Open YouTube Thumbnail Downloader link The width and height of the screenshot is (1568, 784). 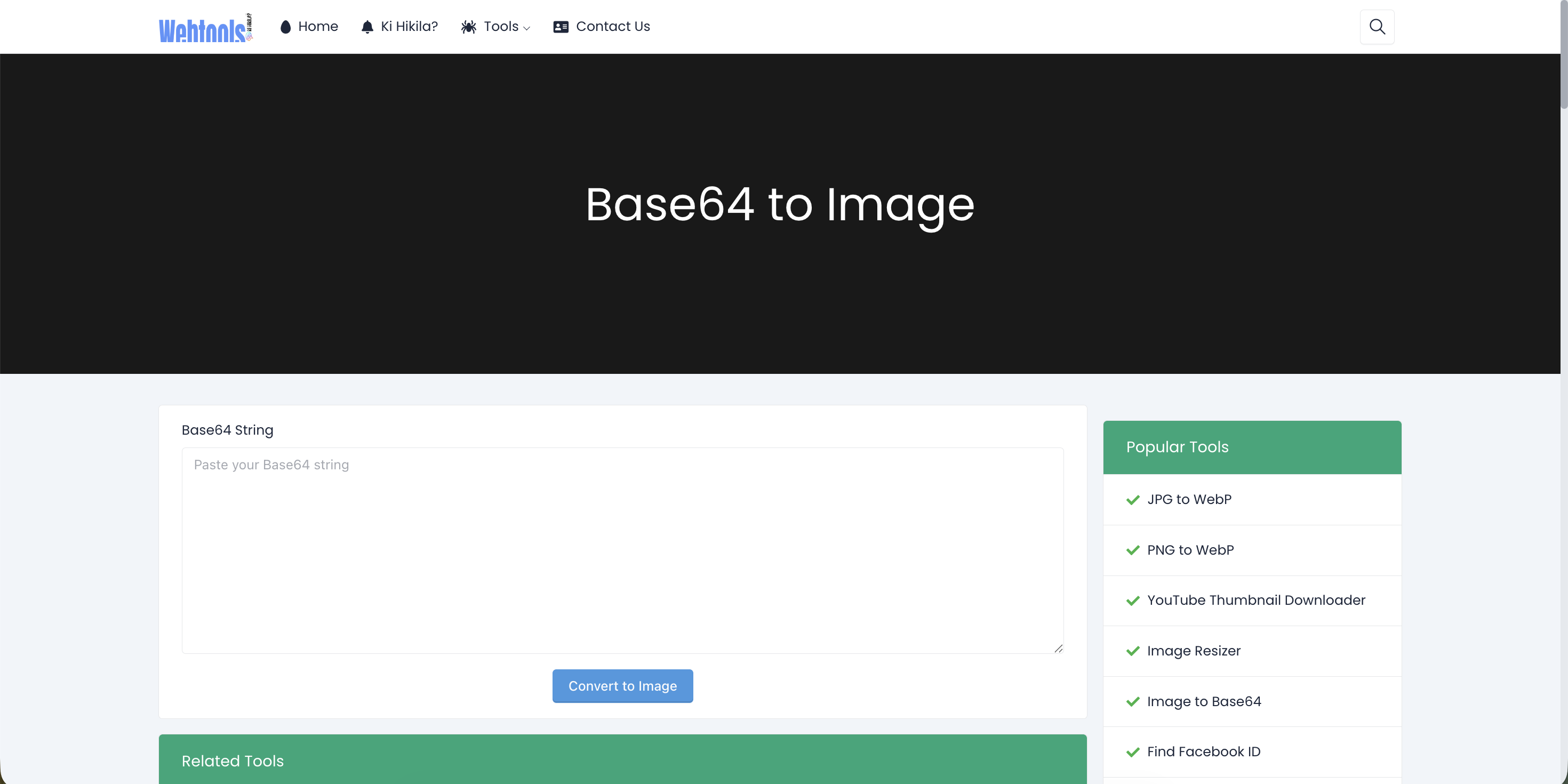pos(1256,600)
